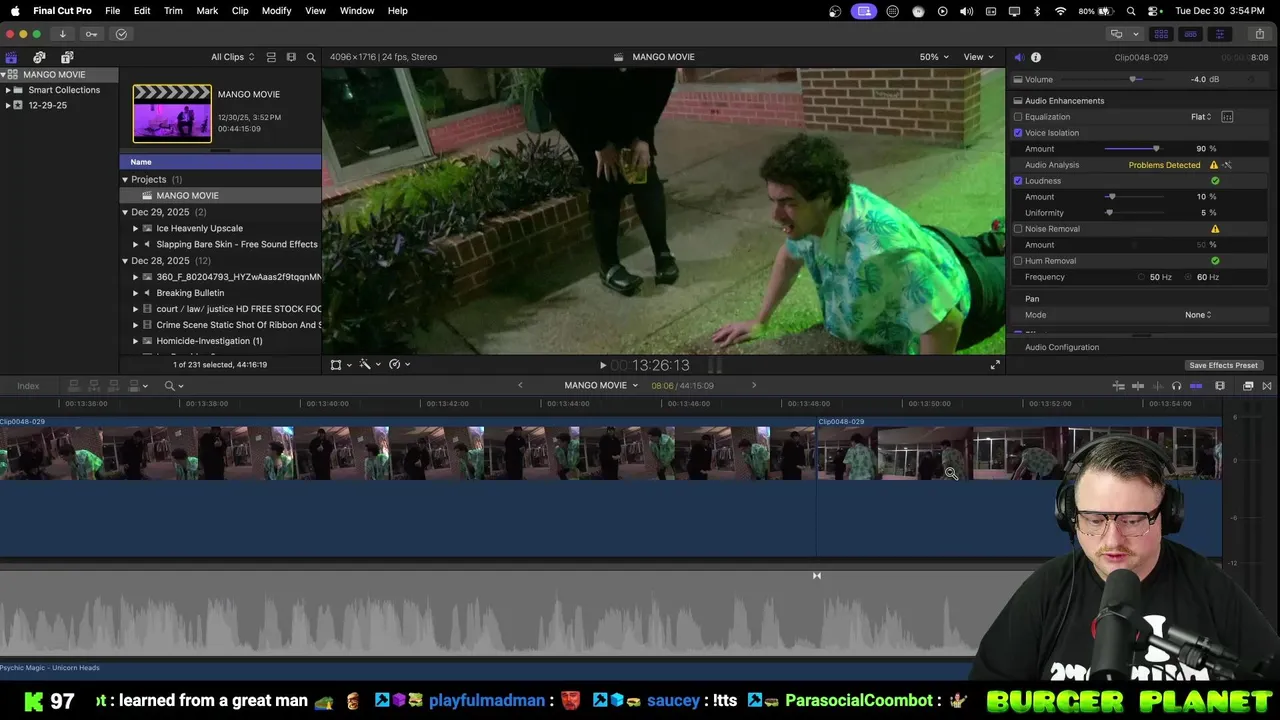This screenshot has width=1280, height=720.
Task: Select the MANGO MOVIE project thumbnail
Action: click(172, 113)
